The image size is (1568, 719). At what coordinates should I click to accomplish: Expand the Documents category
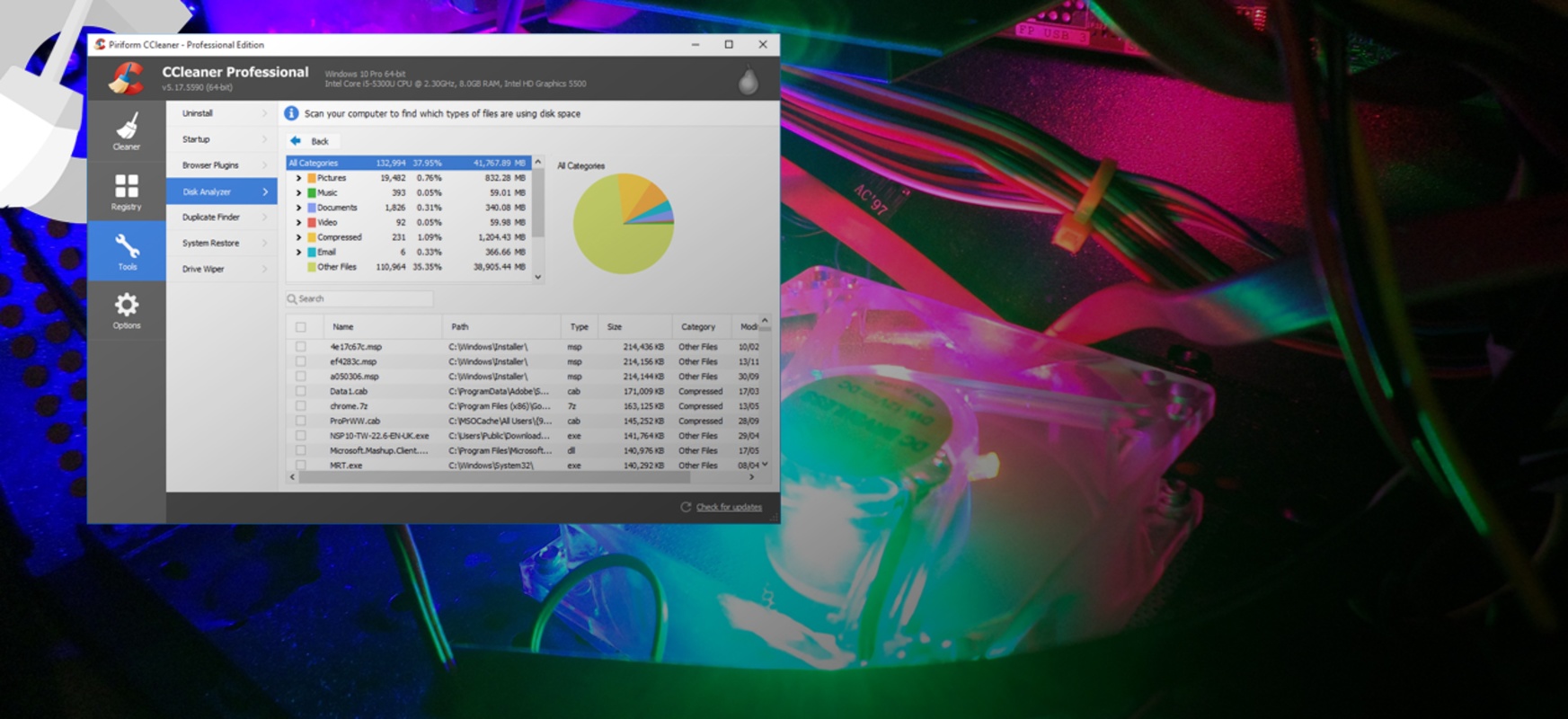click(298, 208)
